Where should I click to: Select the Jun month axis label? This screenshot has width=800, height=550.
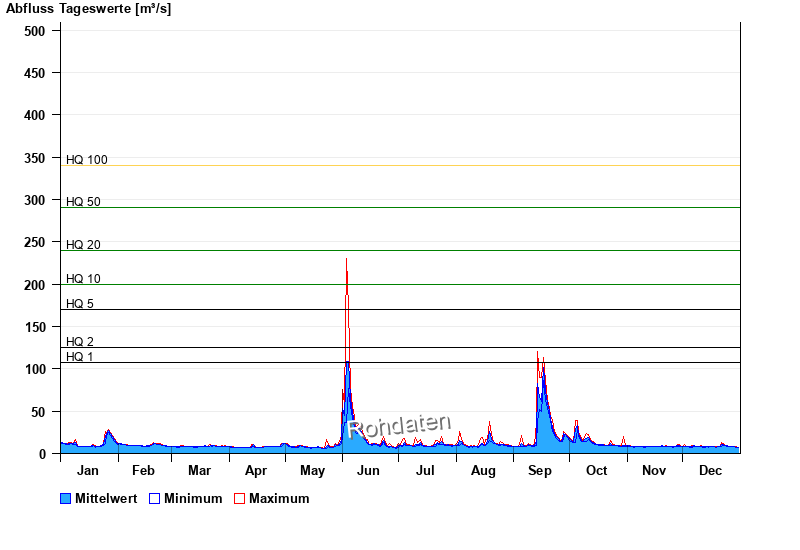pyautogui.click(x=368, y=470)
